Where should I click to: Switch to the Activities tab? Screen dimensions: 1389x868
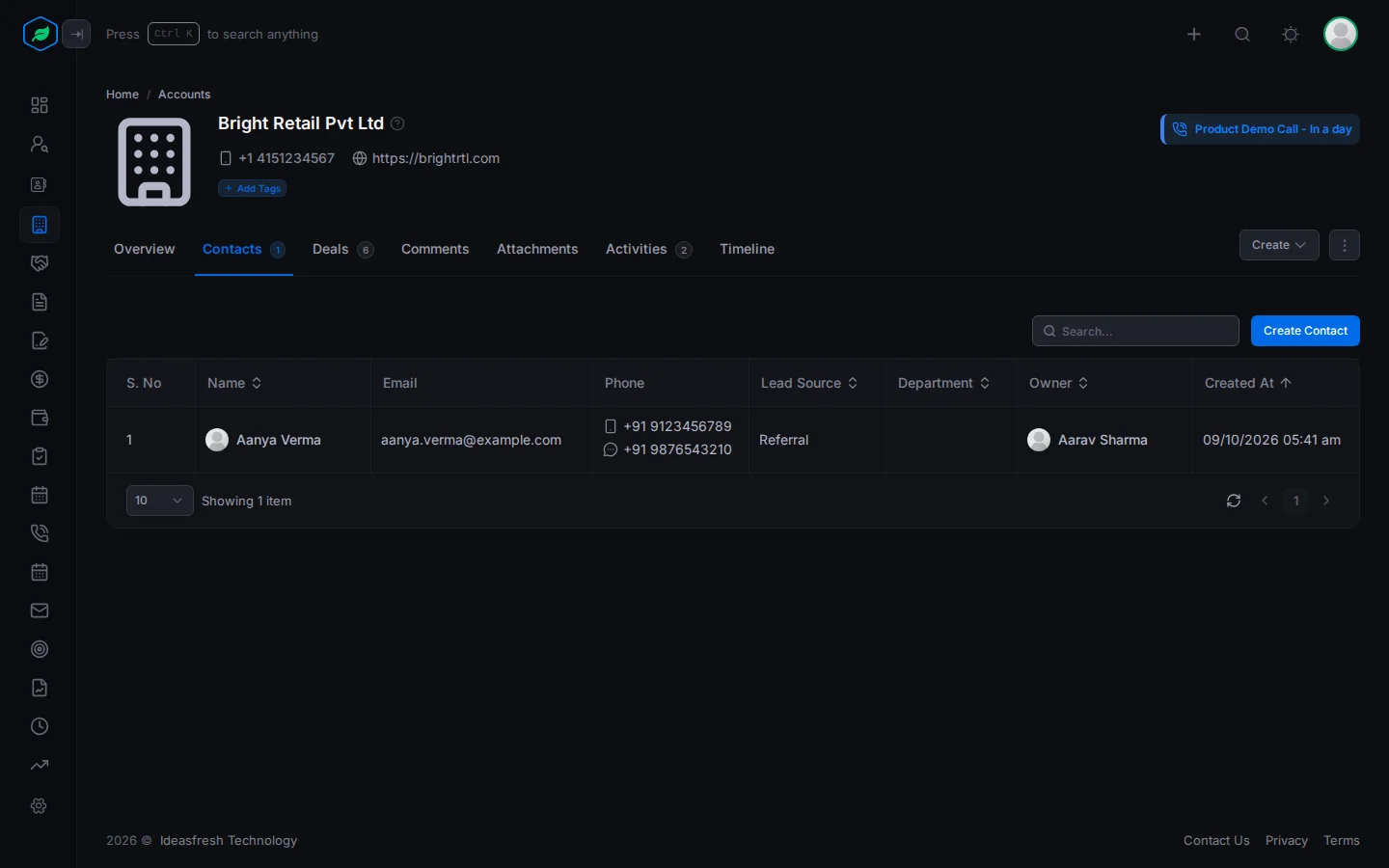point(648,249)
